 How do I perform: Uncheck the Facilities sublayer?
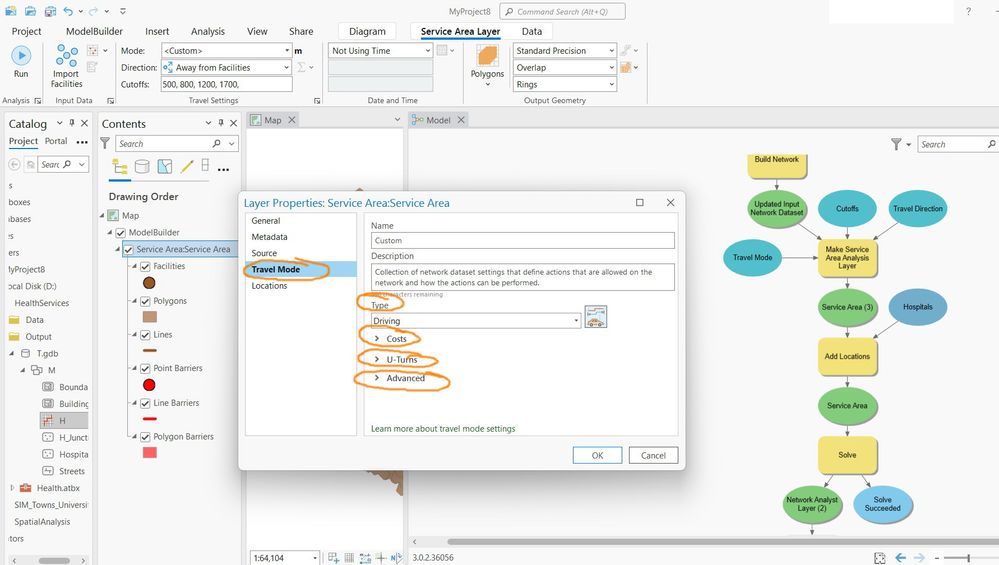(145, 266)
